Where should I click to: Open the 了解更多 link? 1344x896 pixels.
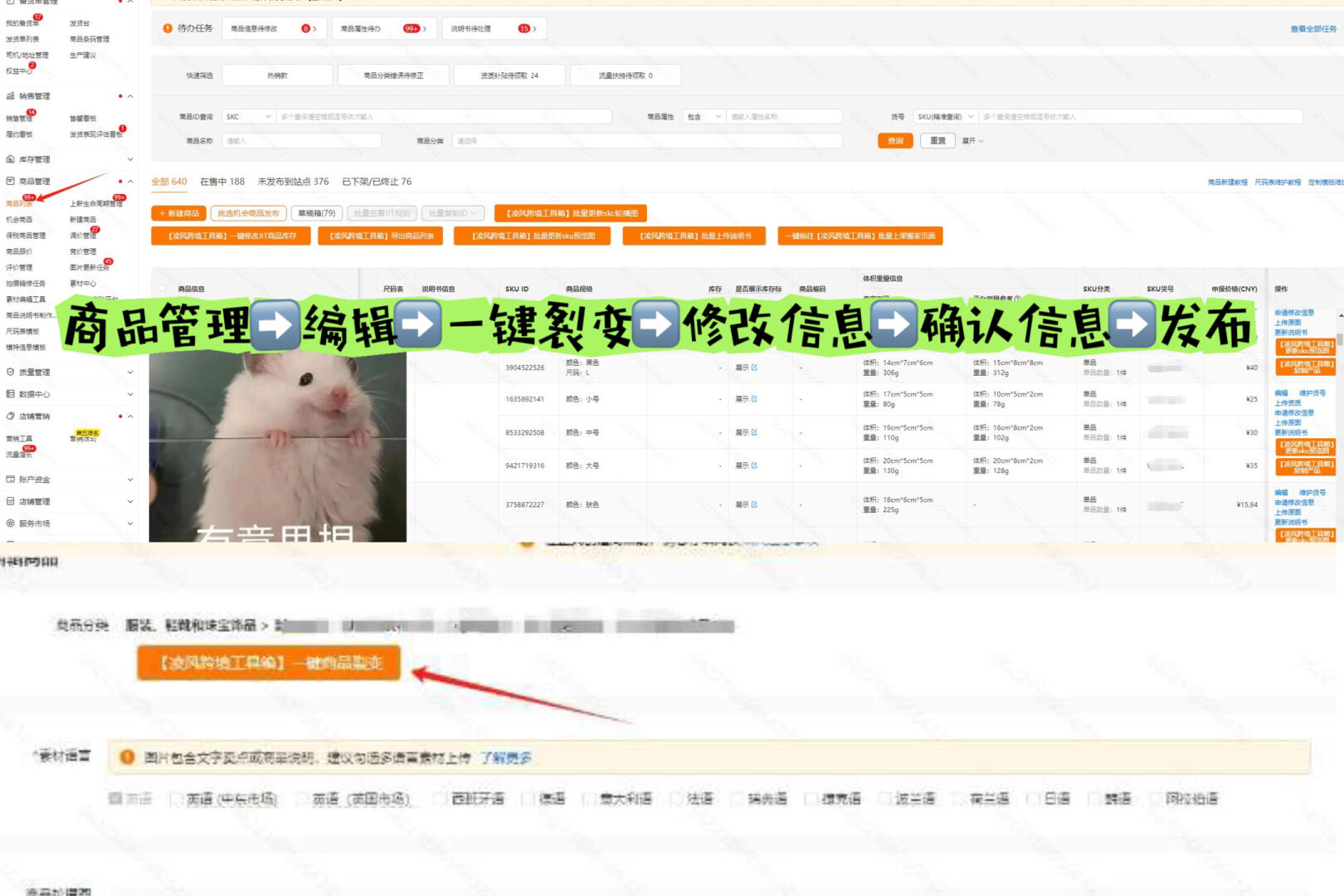pos(506,757)
